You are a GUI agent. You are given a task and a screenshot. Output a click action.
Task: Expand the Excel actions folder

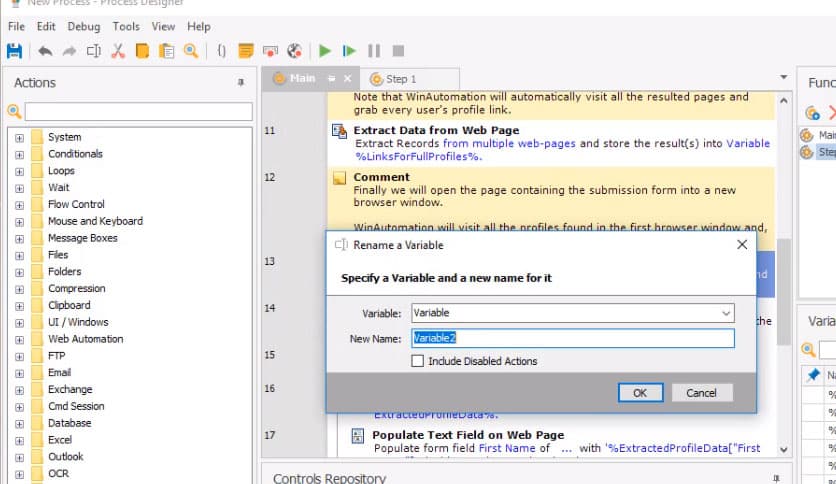tap(19, 441)
